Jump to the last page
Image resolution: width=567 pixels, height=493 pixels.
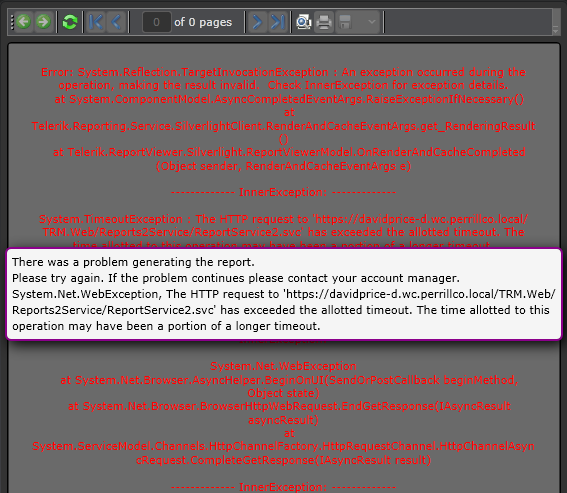(x=278, y=22)
